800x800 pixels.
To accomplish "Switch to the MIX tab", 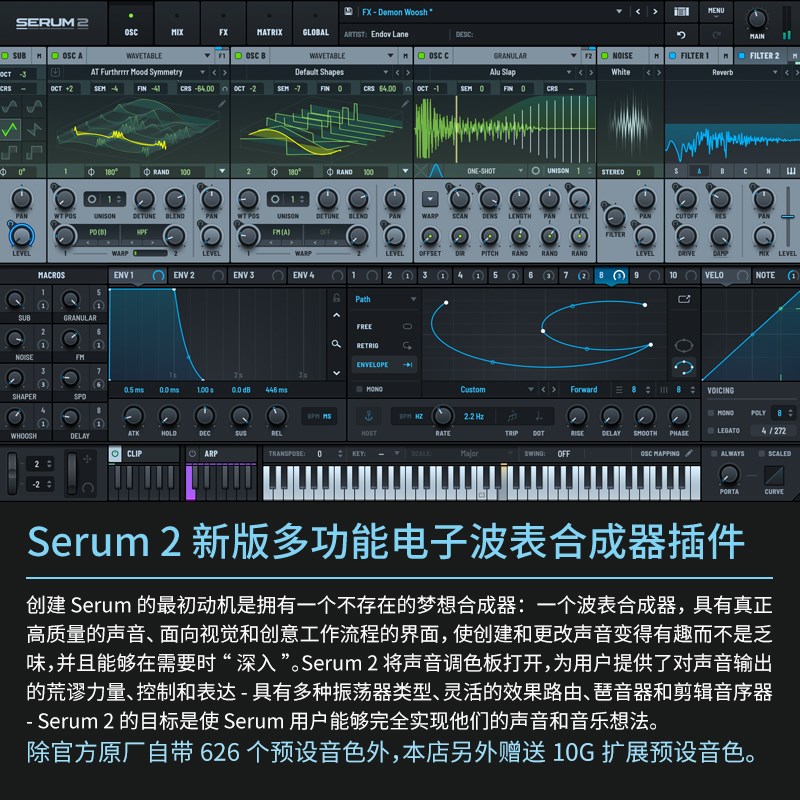I will tap(177, 23).
